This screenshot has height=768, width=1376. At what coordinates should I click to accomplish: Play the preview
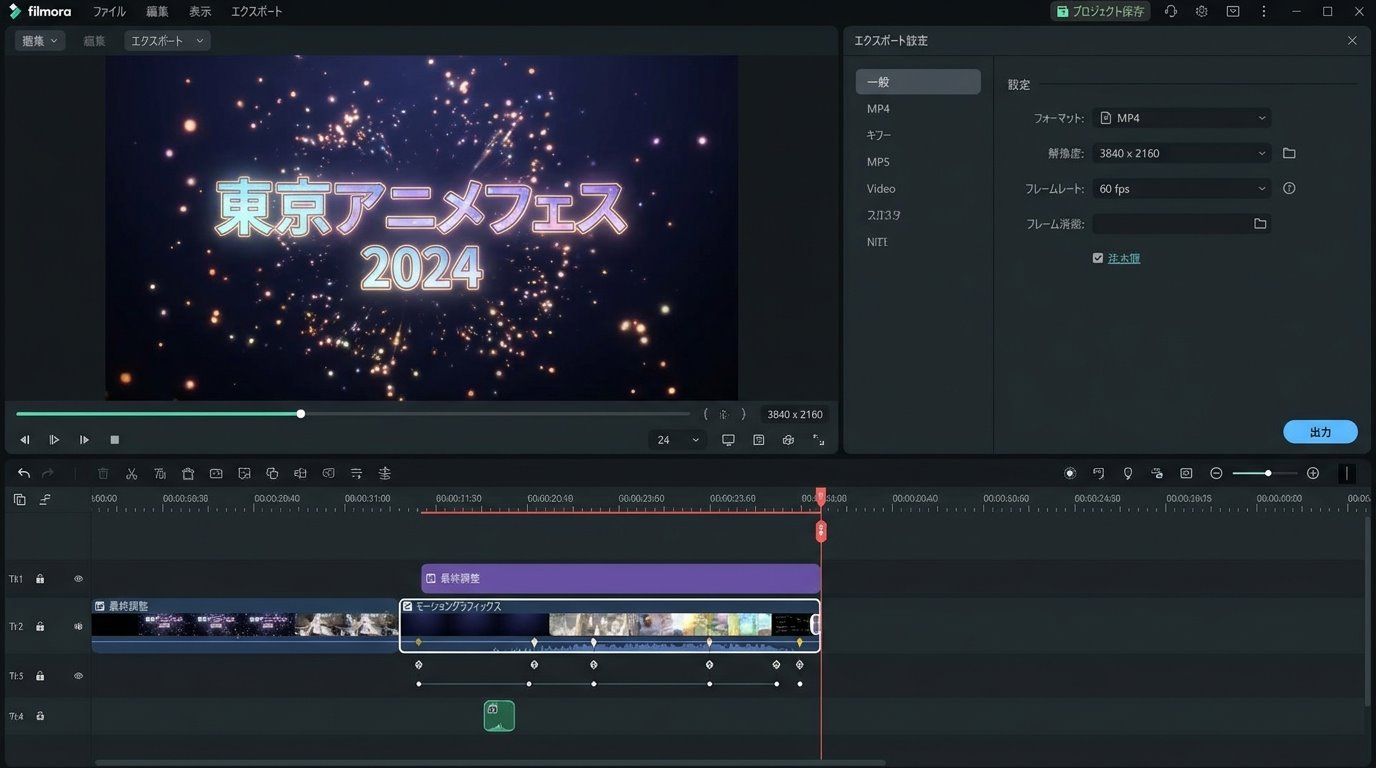pyautogui.click(x=54, y=440)
